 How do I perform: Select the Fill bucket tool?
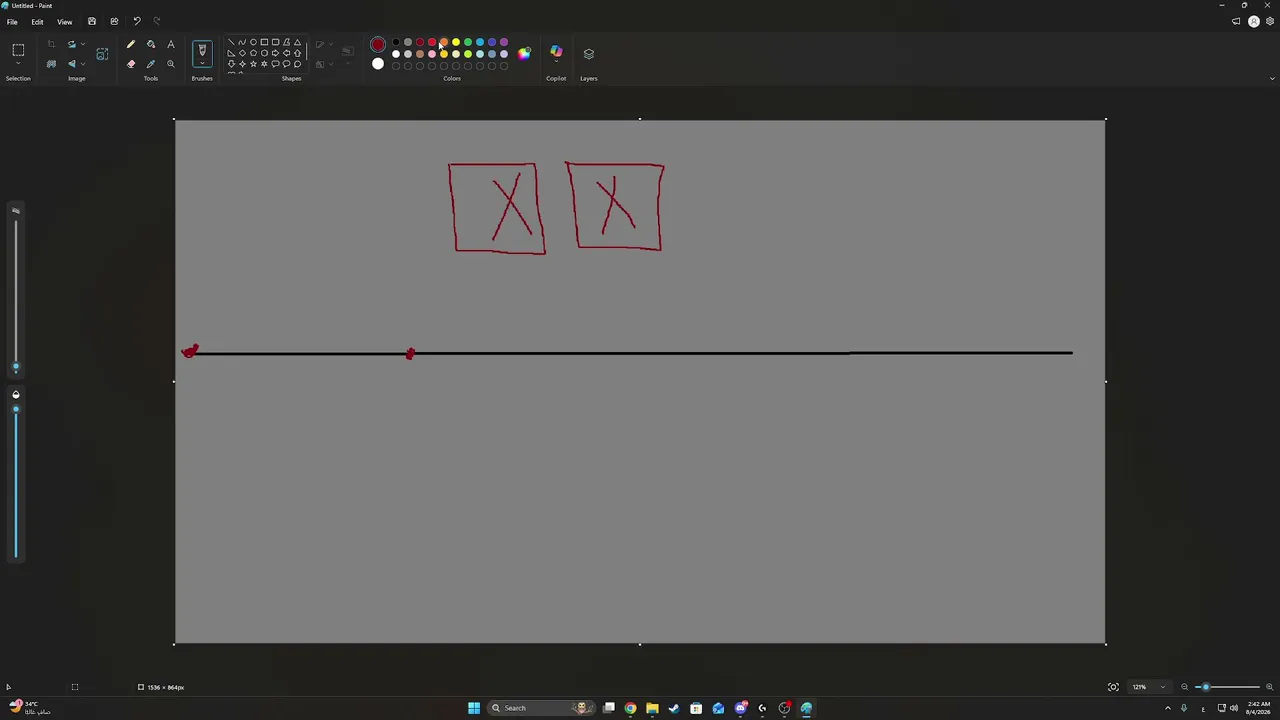(x=151, y=44)
